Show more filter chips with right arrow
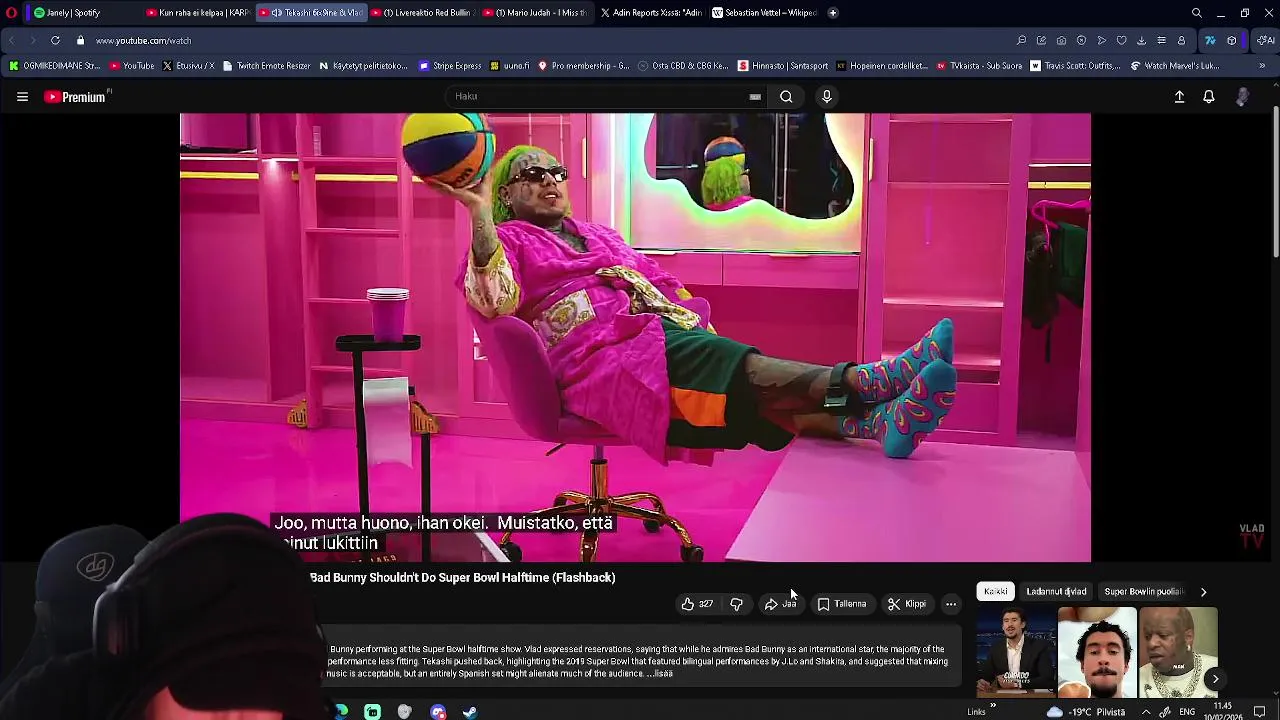This screenshot has height=720, width=1280. (x=1203, y=592)
